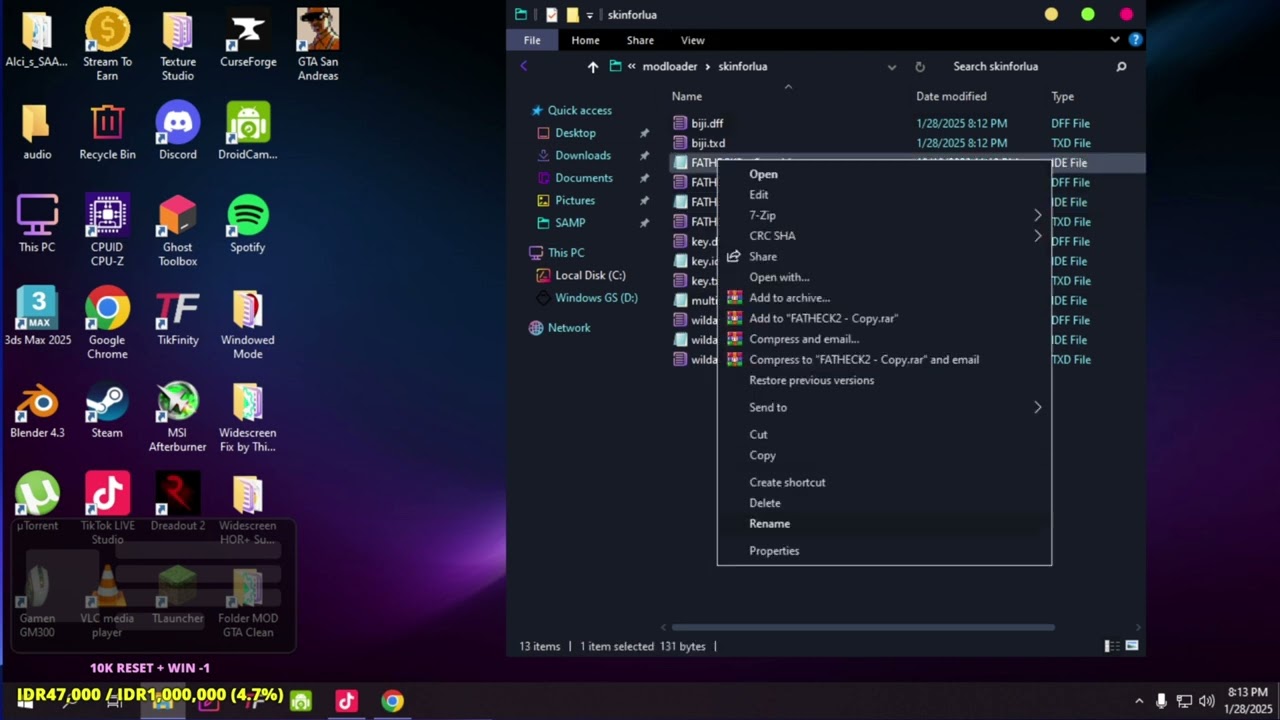The height and width of the screenshot is (720, 1280).
Task: Click the address bar path overflow chevron
Action: [x=632, y=67]
